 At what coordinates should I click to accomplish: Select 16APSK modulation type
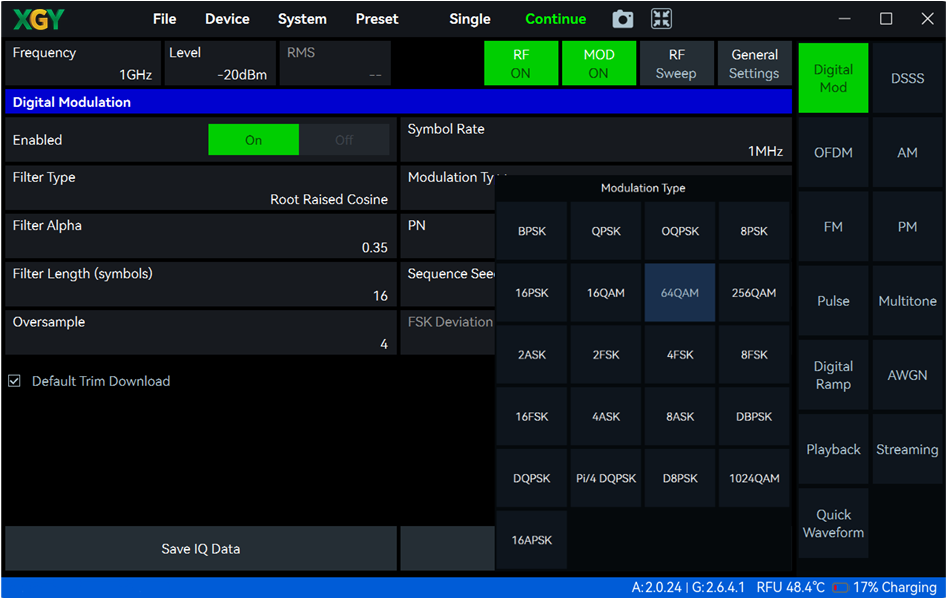pos(531,540)
